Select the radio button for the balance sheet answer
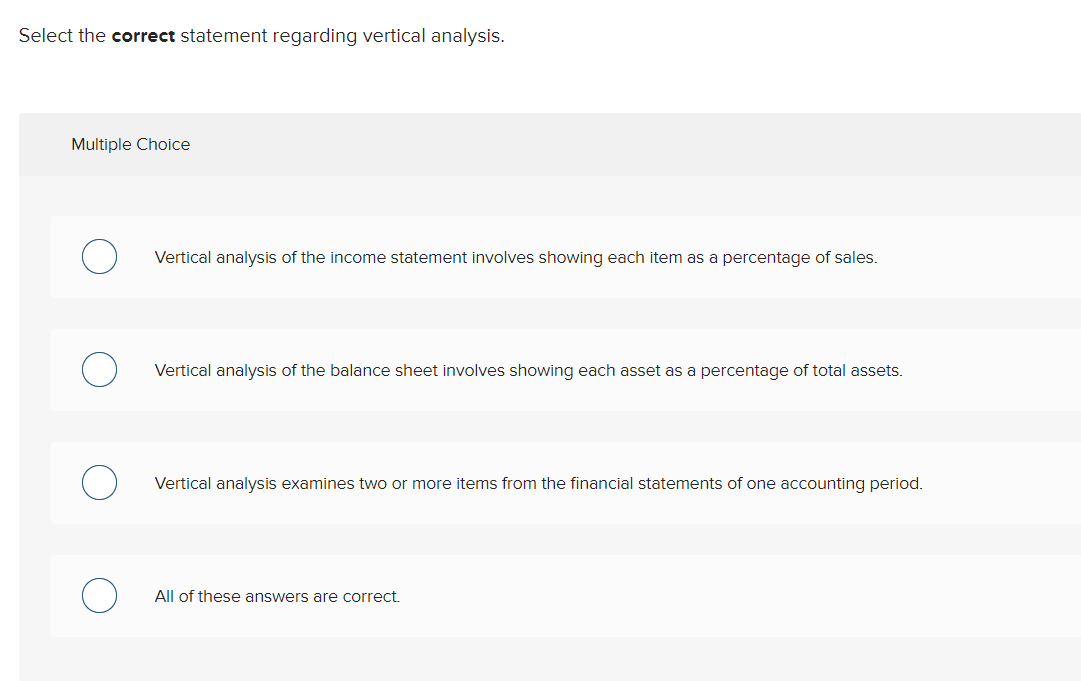Viewport: 1081px width, 681px height. tap(99, 370)
